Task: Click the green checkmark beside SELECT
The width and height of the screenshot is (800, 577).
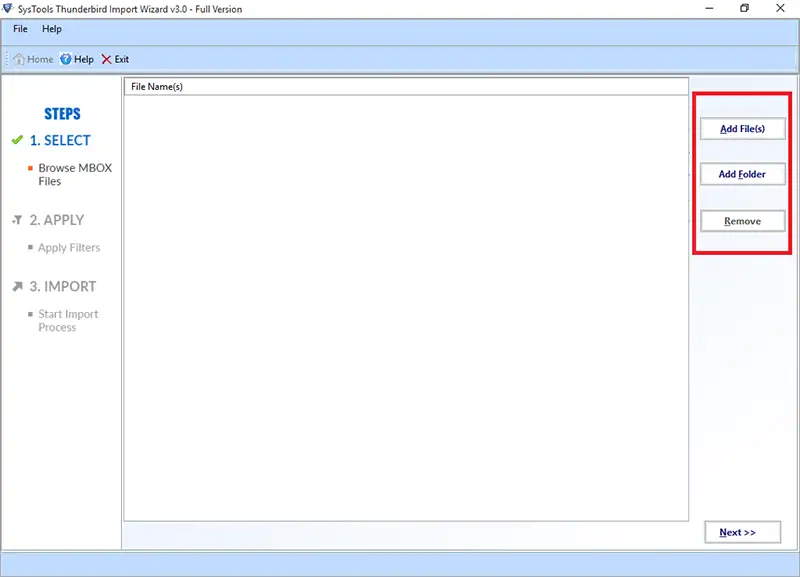Action: [17, 140]
